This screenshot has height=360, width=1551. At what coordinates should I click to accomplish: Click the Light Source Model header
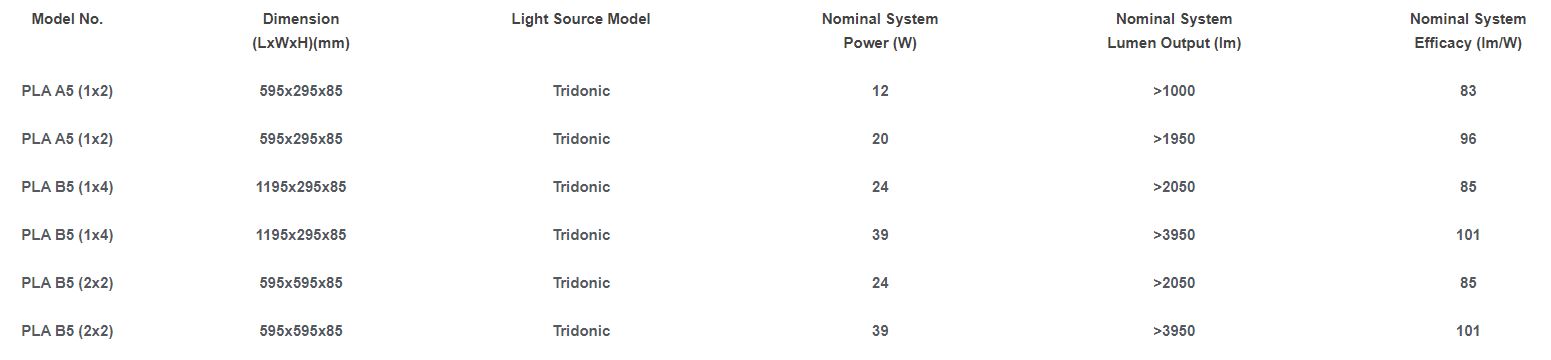point(581,19)
